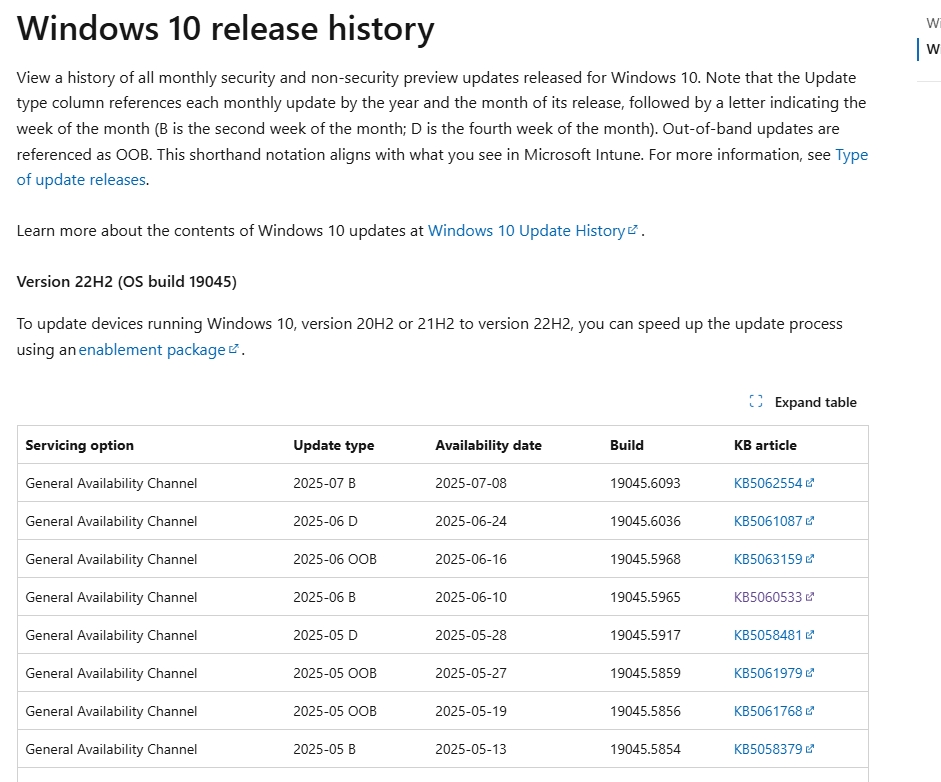The width and height of the screenshot is (941, 782).
Task: Click 'General Availability Channel' in the 19045.5854 row
Action: point(111,749)
